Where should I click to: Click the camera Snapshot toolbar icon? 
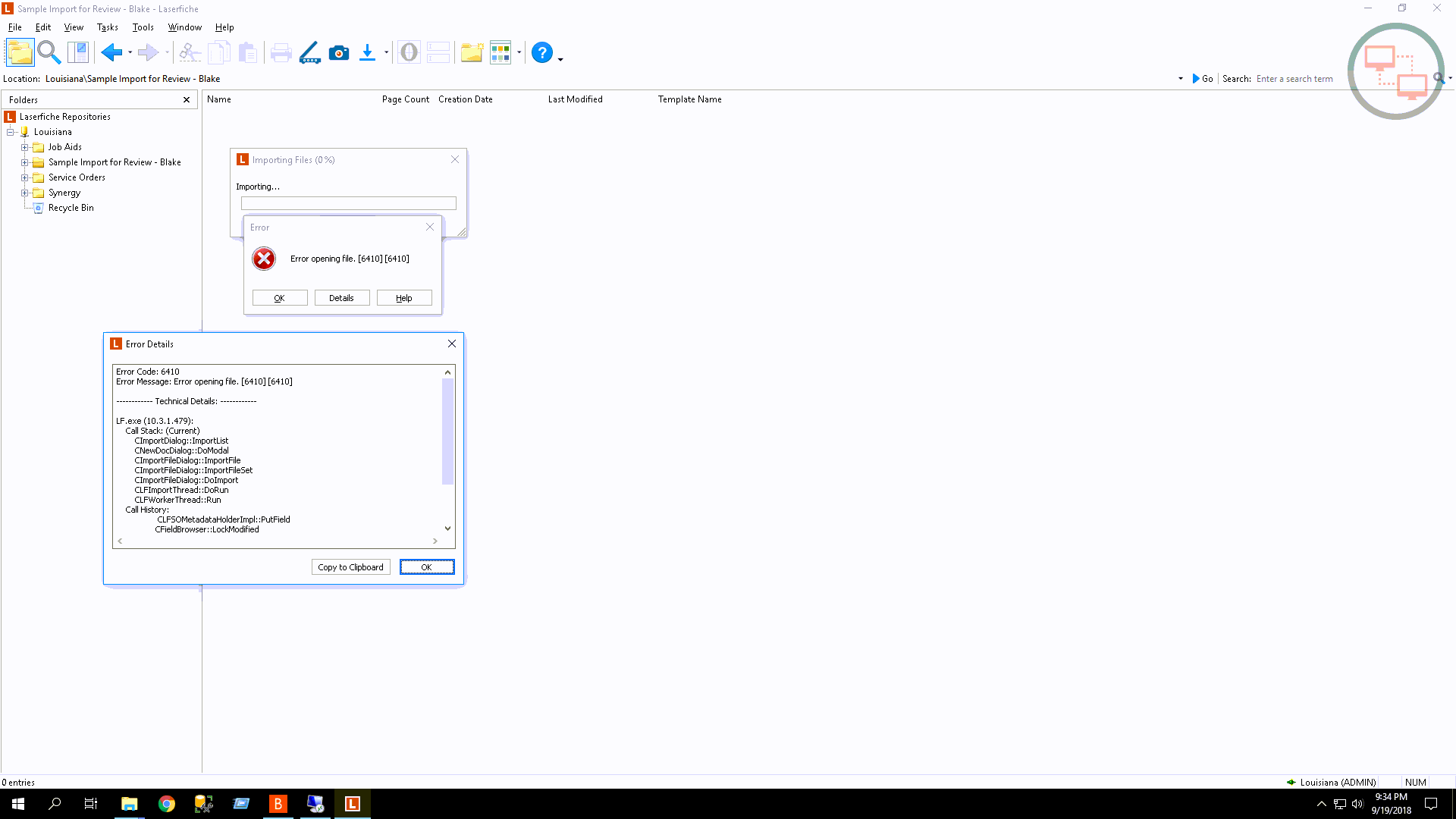pyautogui.click(x=339, y=52)
